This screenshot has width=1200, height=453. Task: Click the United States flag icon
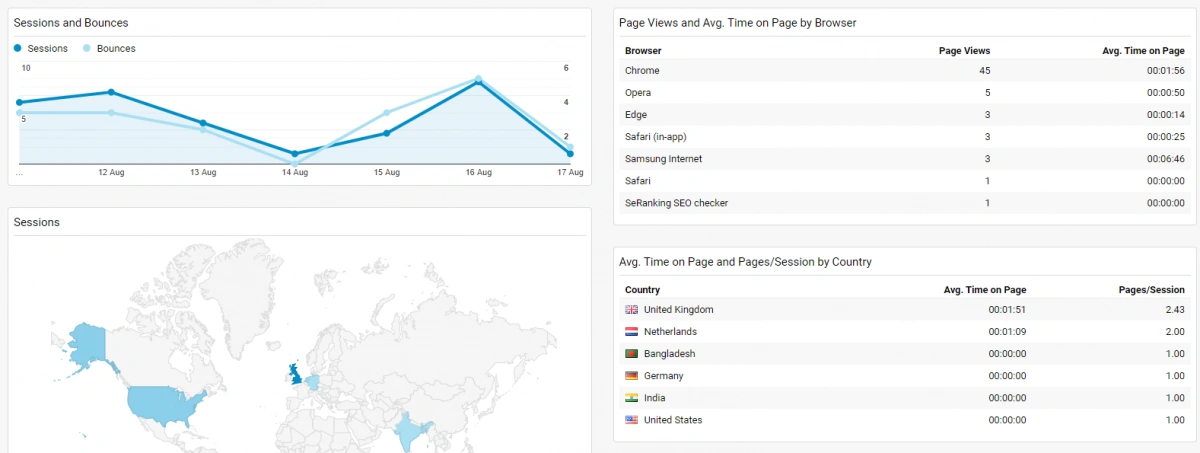631,420
